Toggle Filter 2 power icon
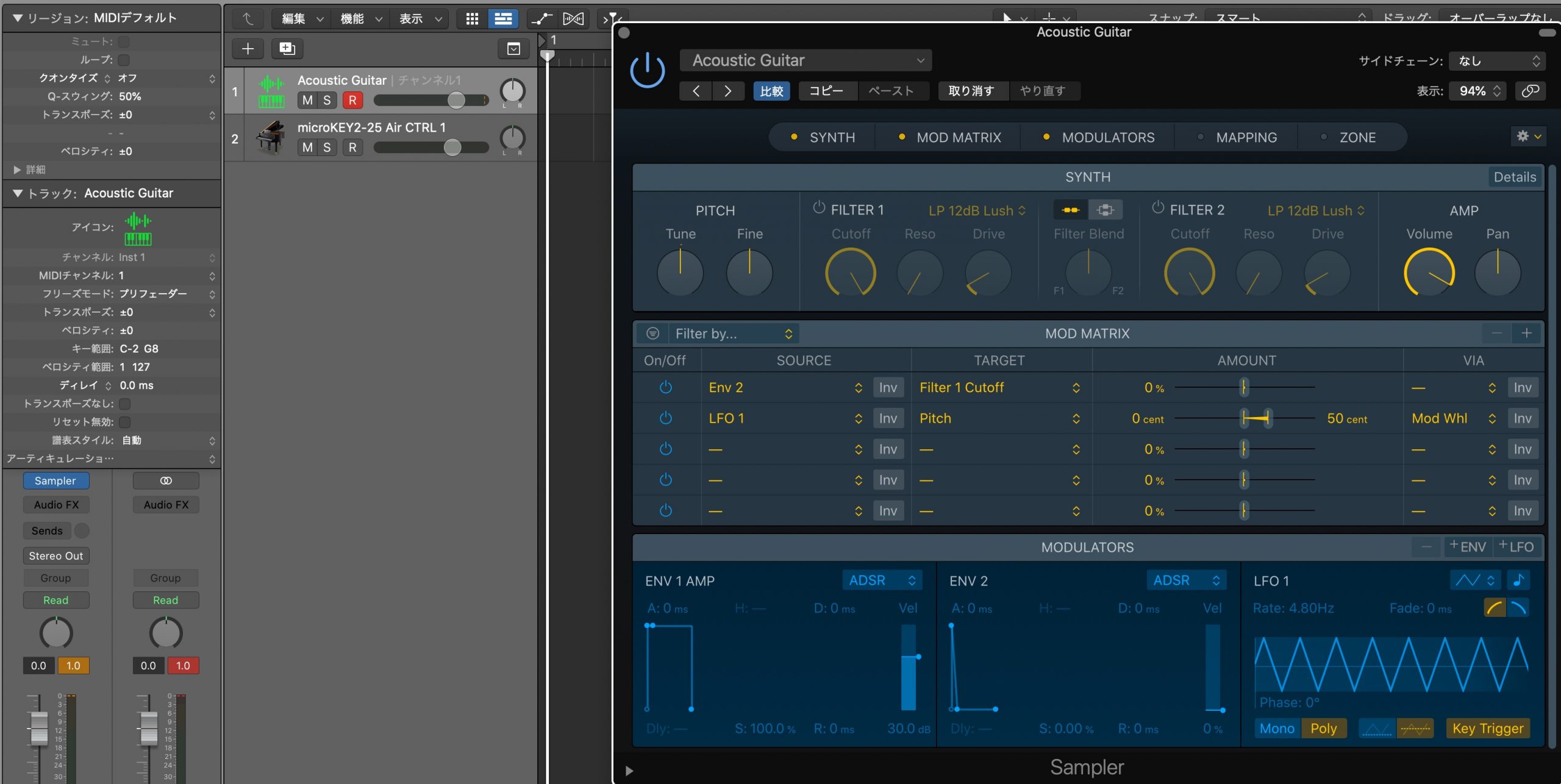This screenshot has height=784, width=1561. tap(1157, 208)
